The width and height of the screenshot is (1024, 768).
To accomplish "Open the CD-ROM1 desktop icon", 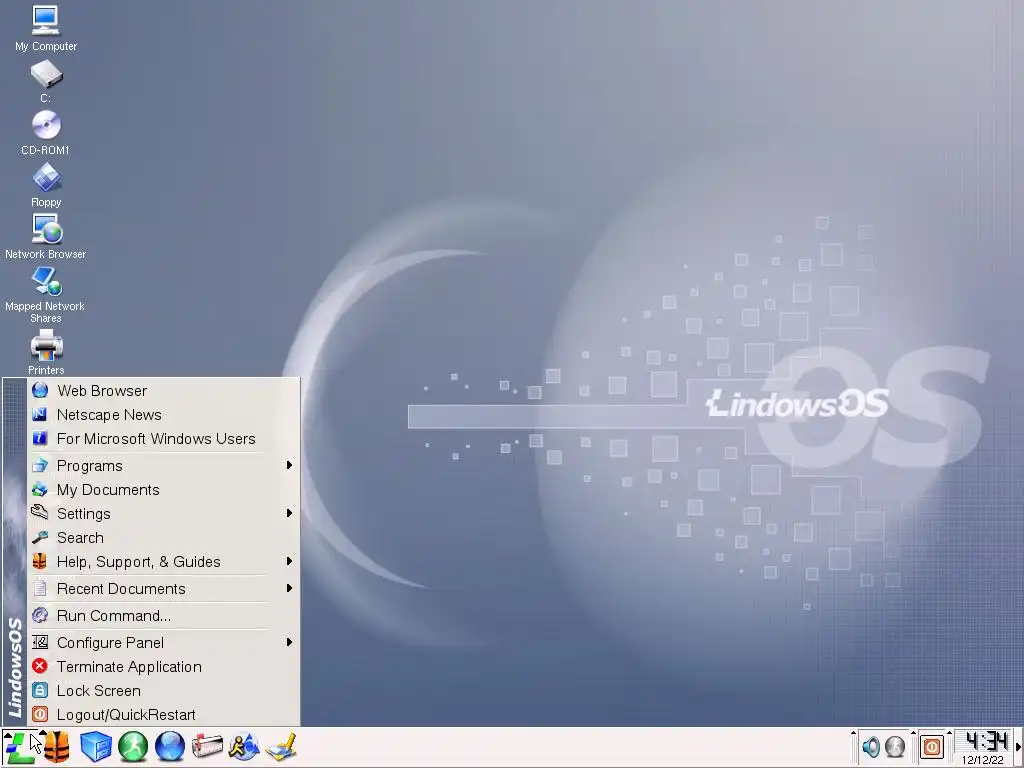I will coord(45,133).
